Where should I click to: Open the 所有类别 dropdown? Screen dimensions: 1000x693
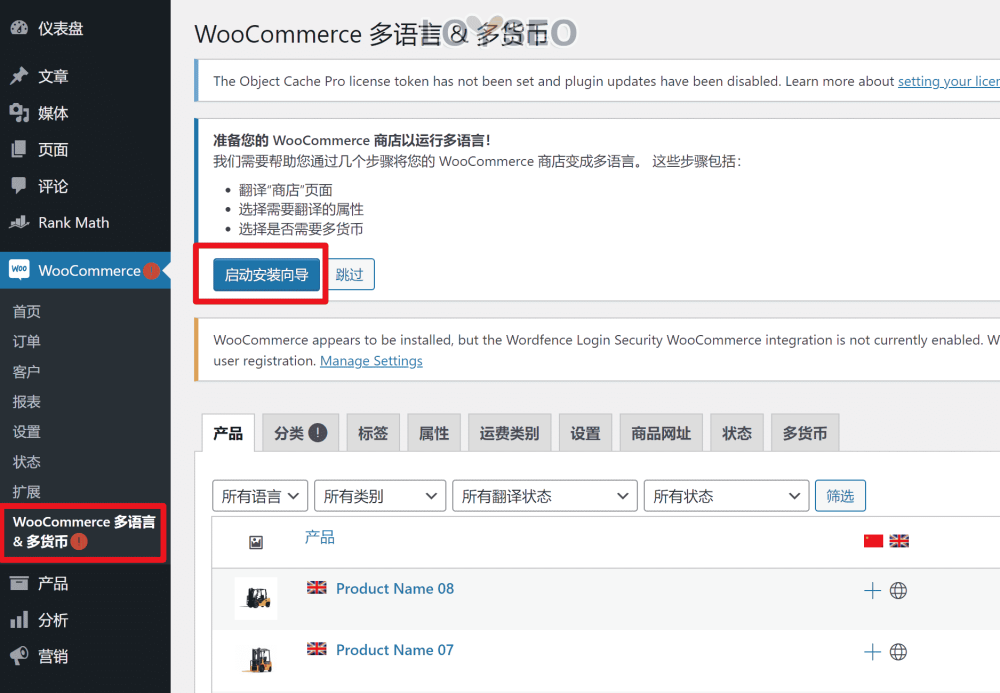point(380,496)
